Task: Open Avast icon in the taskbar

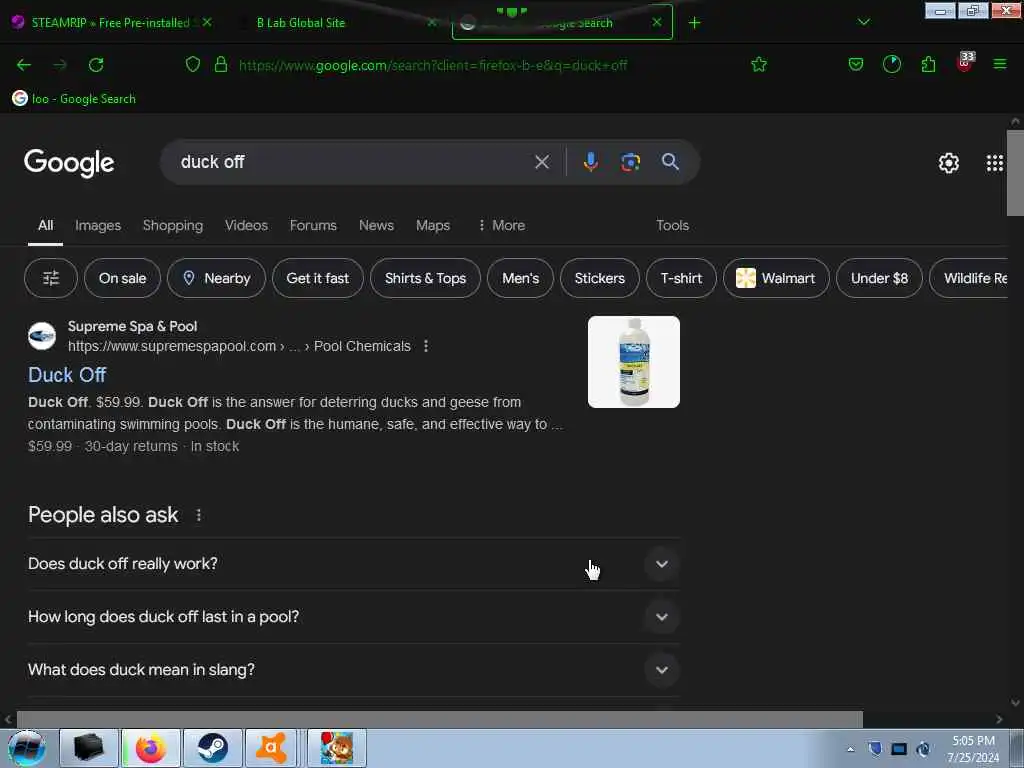Action: point(272,748)
